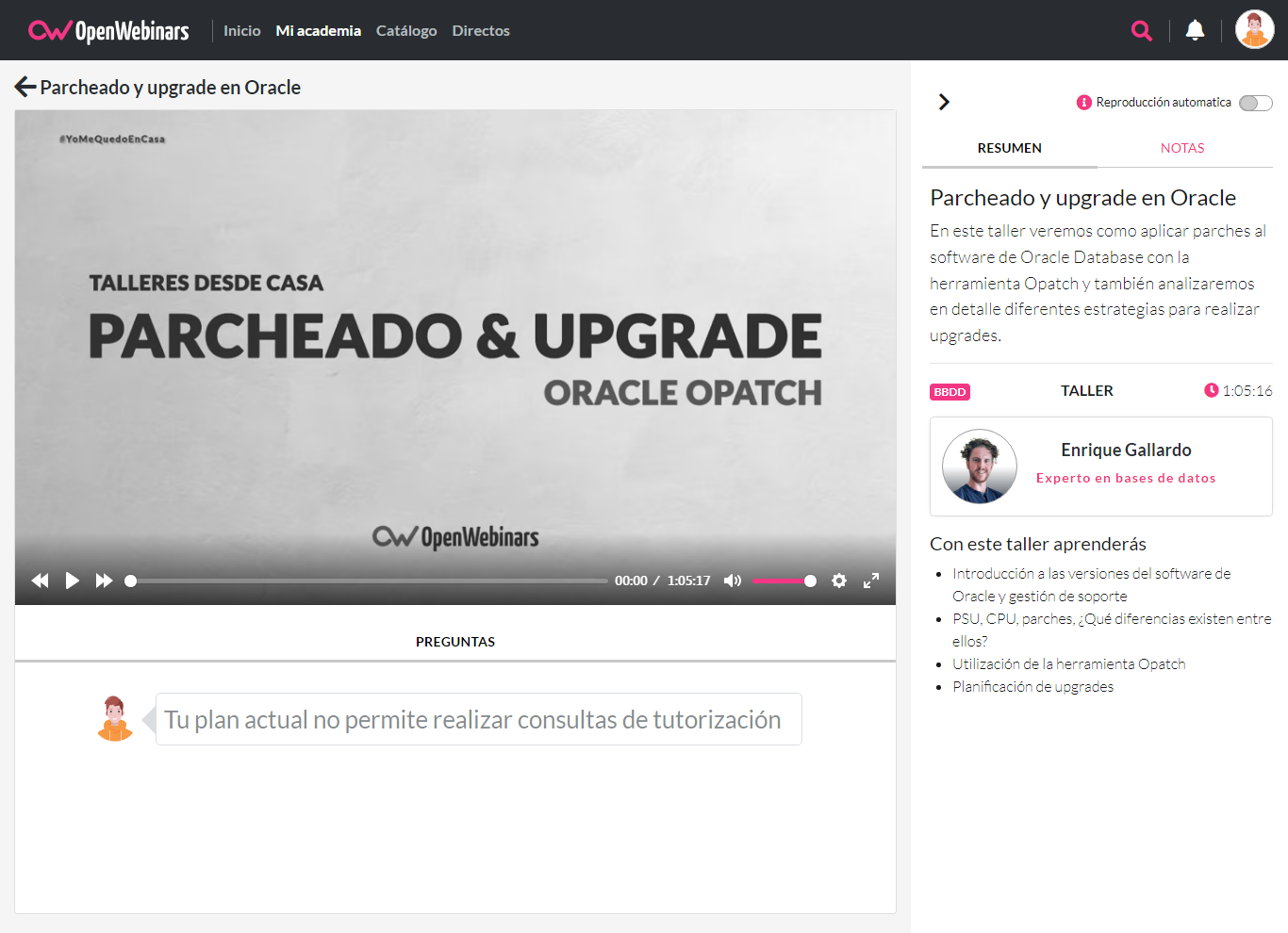Open video settings gear
This screenshot has height=933, width=1288.
(839, 581)
